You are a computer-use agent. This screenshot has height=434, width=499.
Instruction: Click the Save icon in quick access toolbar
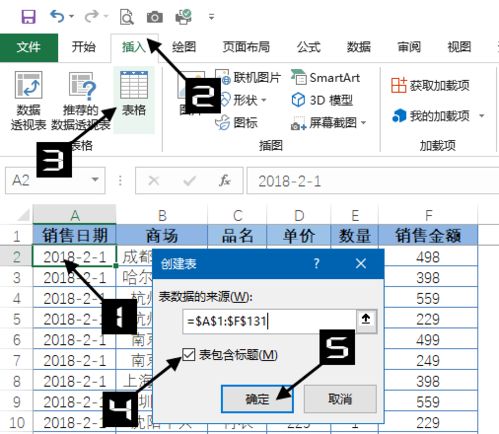click(28, 17)
